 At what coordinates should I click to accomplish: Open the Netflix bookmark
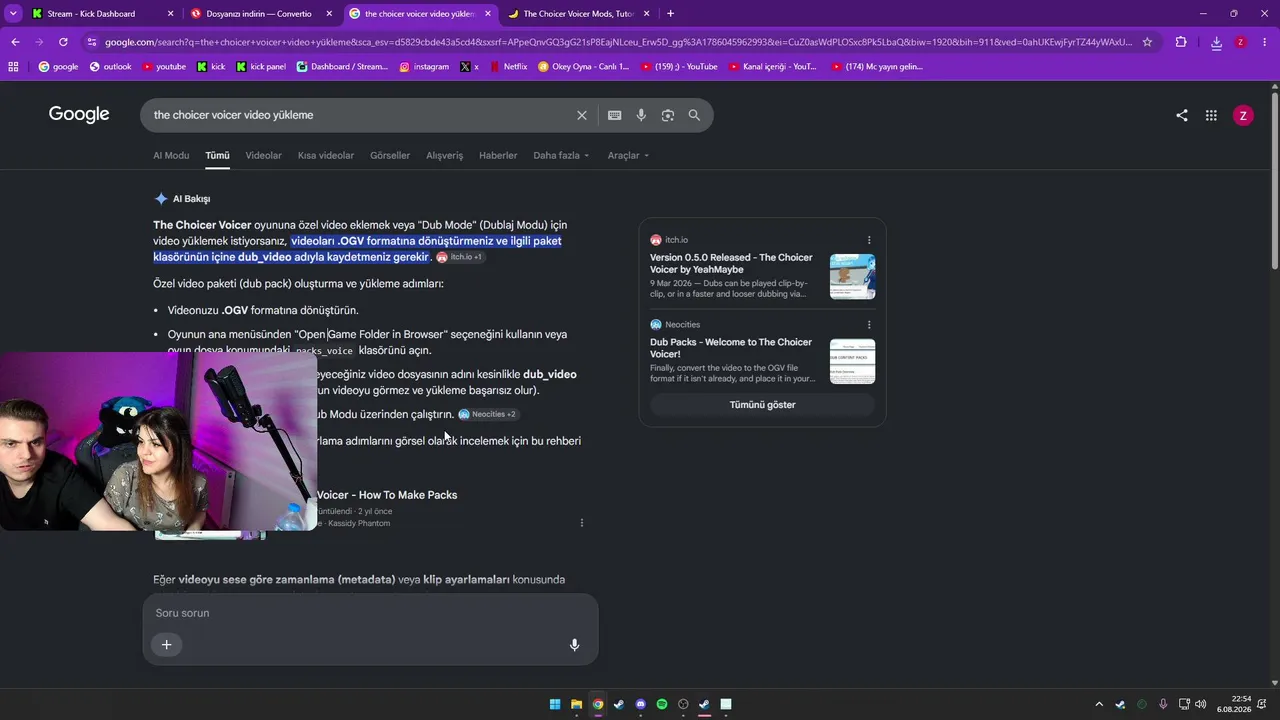point(507,67)
